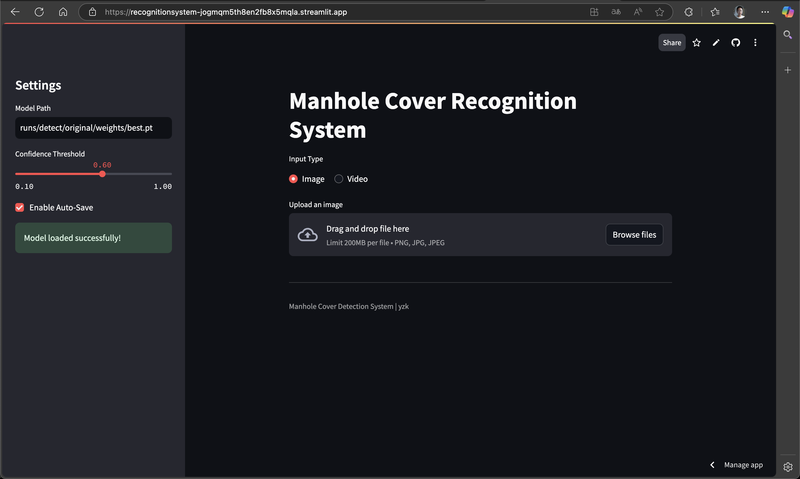Open sidebar settings gear icon
The width and height of the screenshot is (800, 479).
[788, 467]
